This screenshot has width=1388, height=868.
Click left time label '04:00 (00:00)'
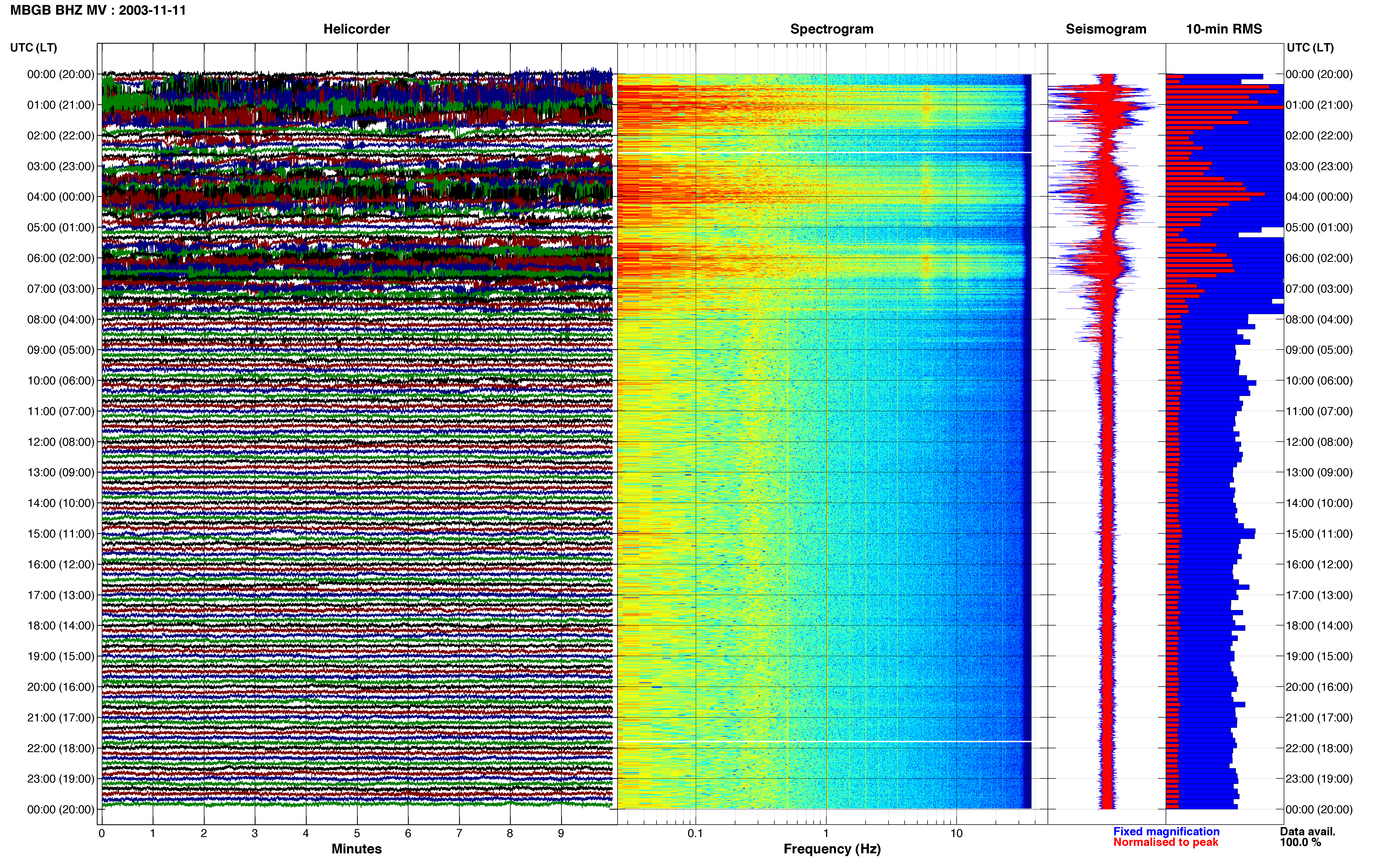click(61, 196)
